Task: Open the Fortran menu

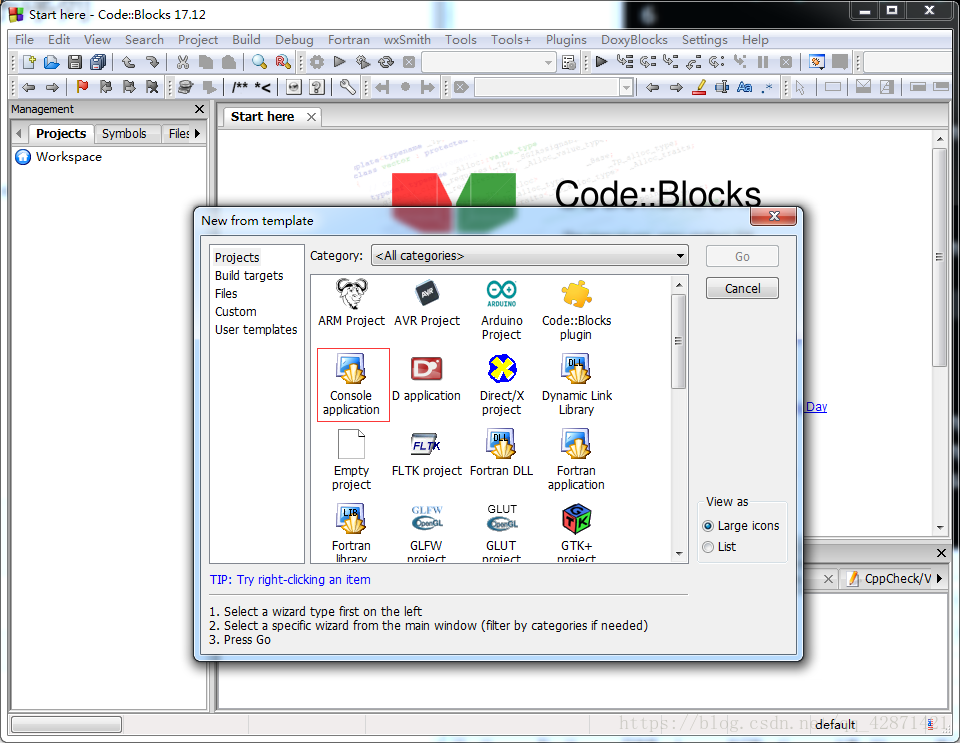Action: [x=348, y=40]
